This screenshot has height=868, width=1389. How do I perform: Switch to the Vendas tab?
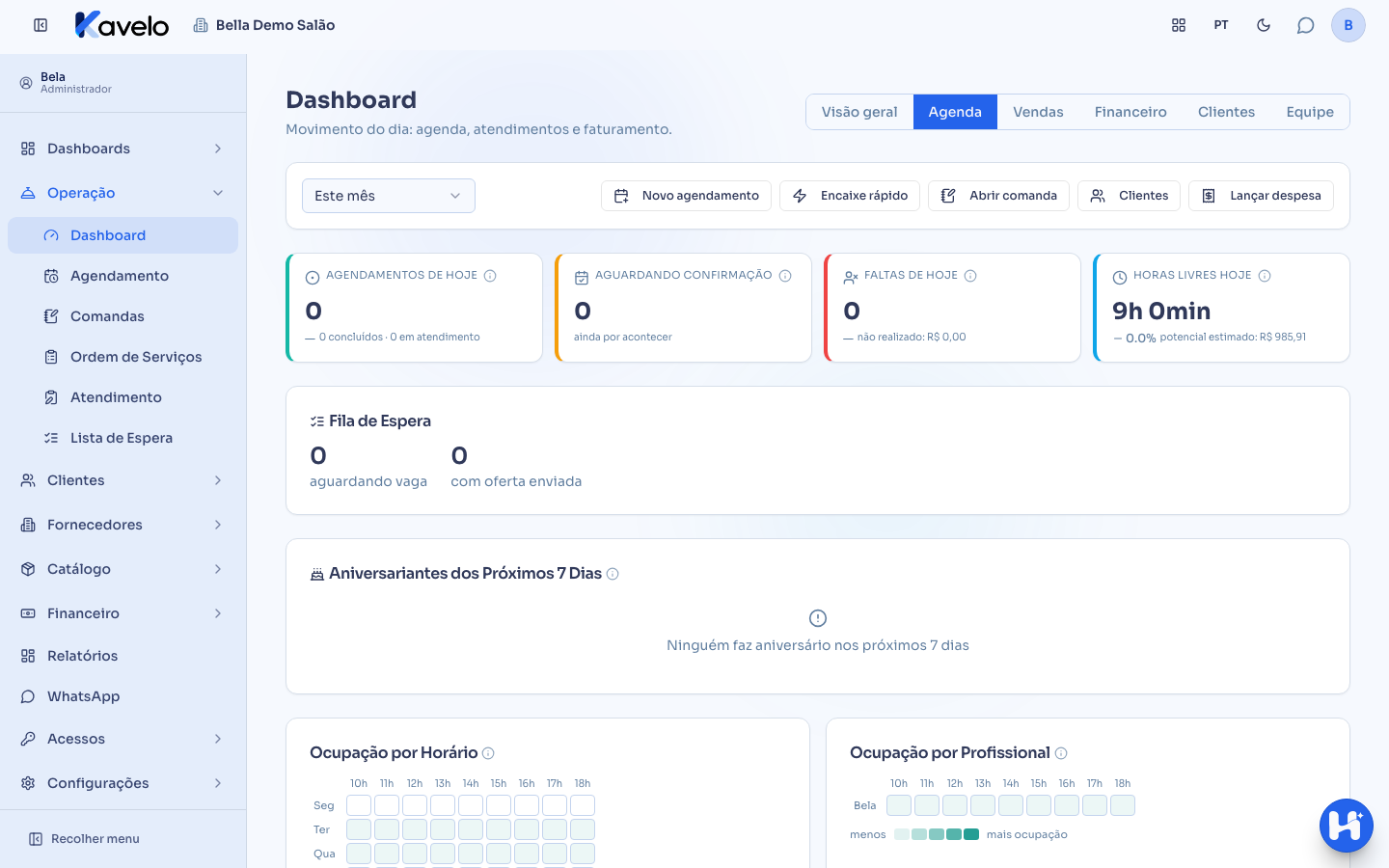point(1038,112)
